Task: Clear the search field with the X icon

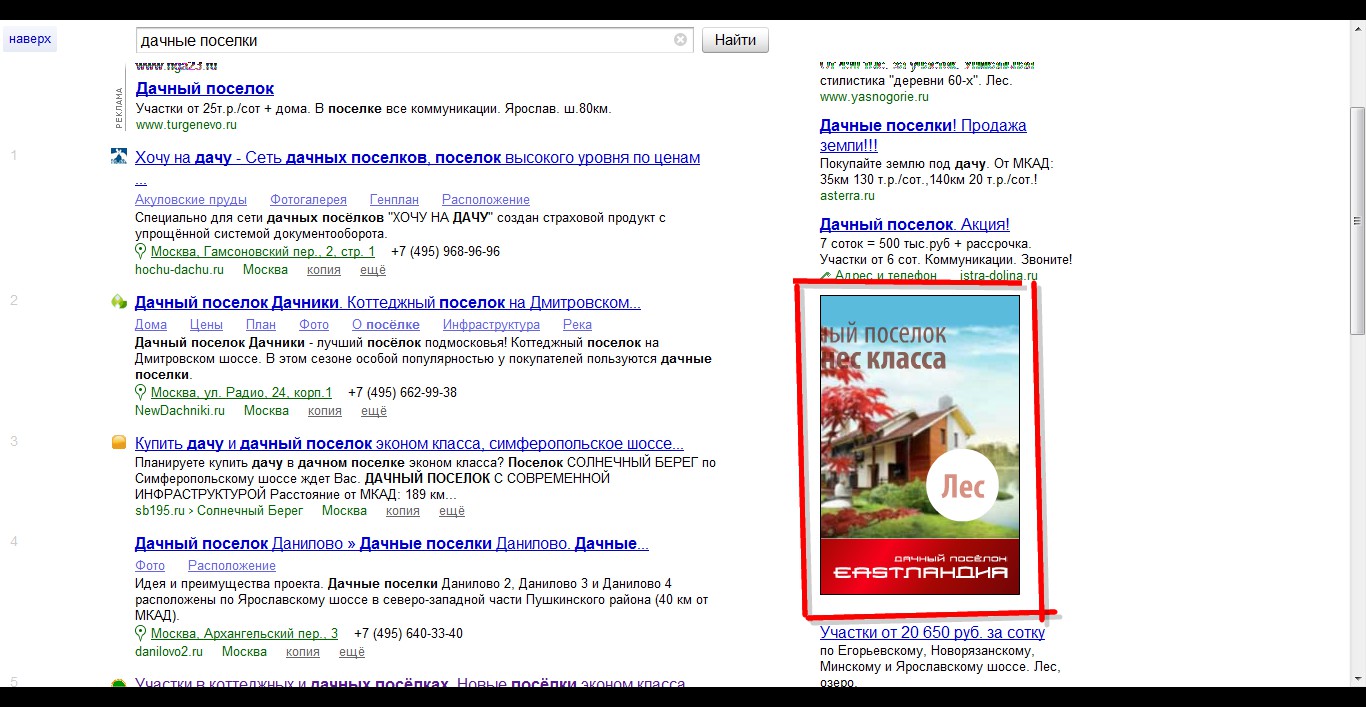Action: (x=680, y=40)
